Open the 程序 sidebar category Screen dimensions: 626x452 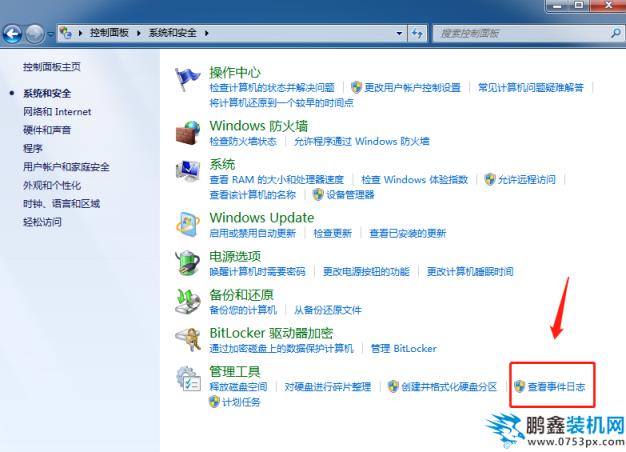pos(33,149)
